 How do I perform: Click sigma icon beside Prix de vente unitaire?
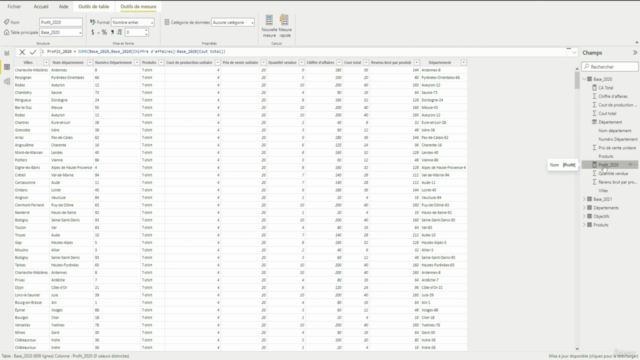point(594,148)
